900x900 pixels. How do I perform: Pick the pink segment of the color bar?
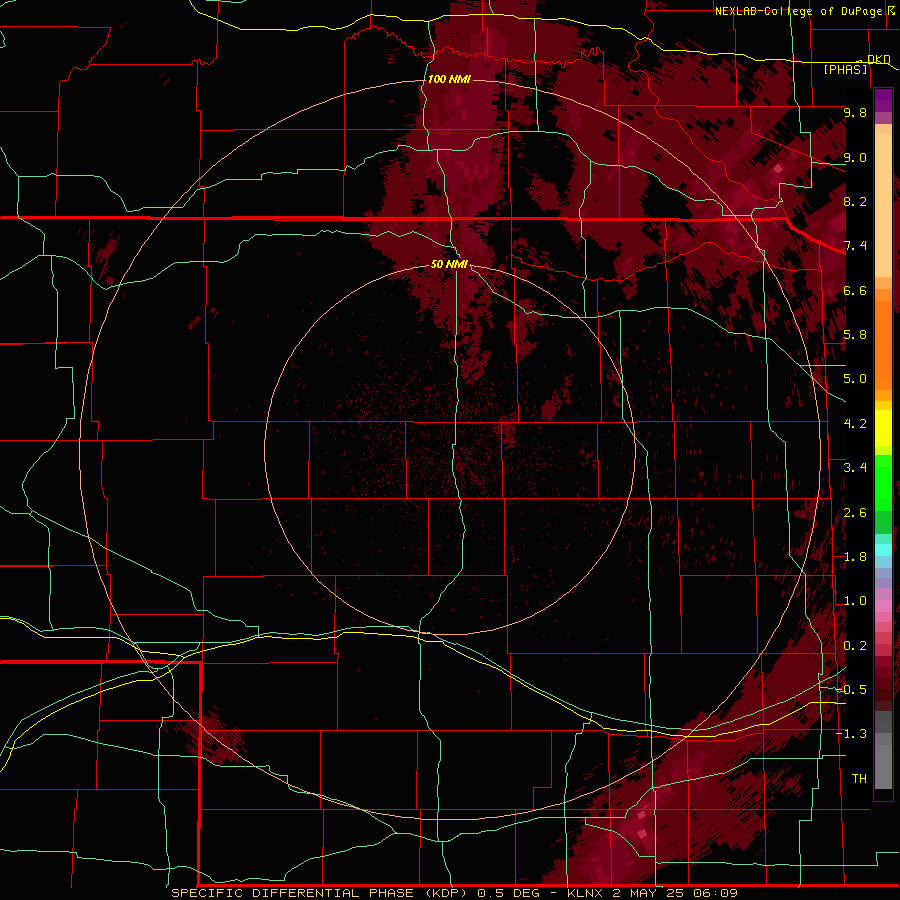(883, 606)
